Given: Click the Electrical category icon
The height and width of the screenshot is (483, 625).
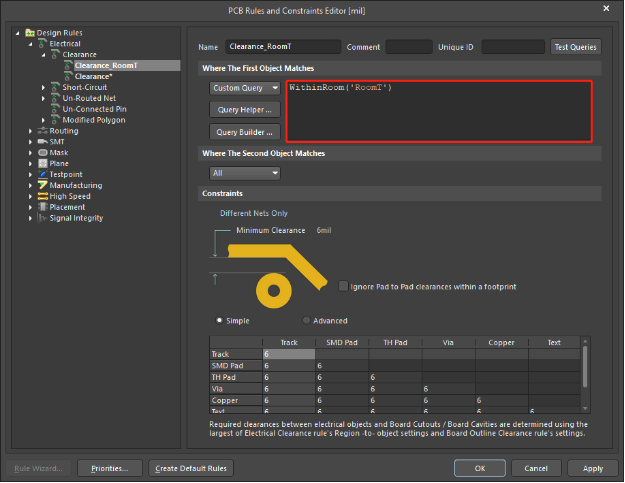Looking at the screenshot, I should coord(43,43).
